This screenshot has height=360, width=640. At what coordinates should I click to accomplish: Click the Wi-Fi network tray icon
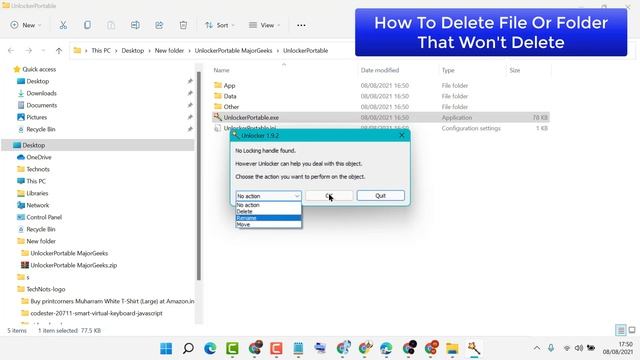(567, 348)
